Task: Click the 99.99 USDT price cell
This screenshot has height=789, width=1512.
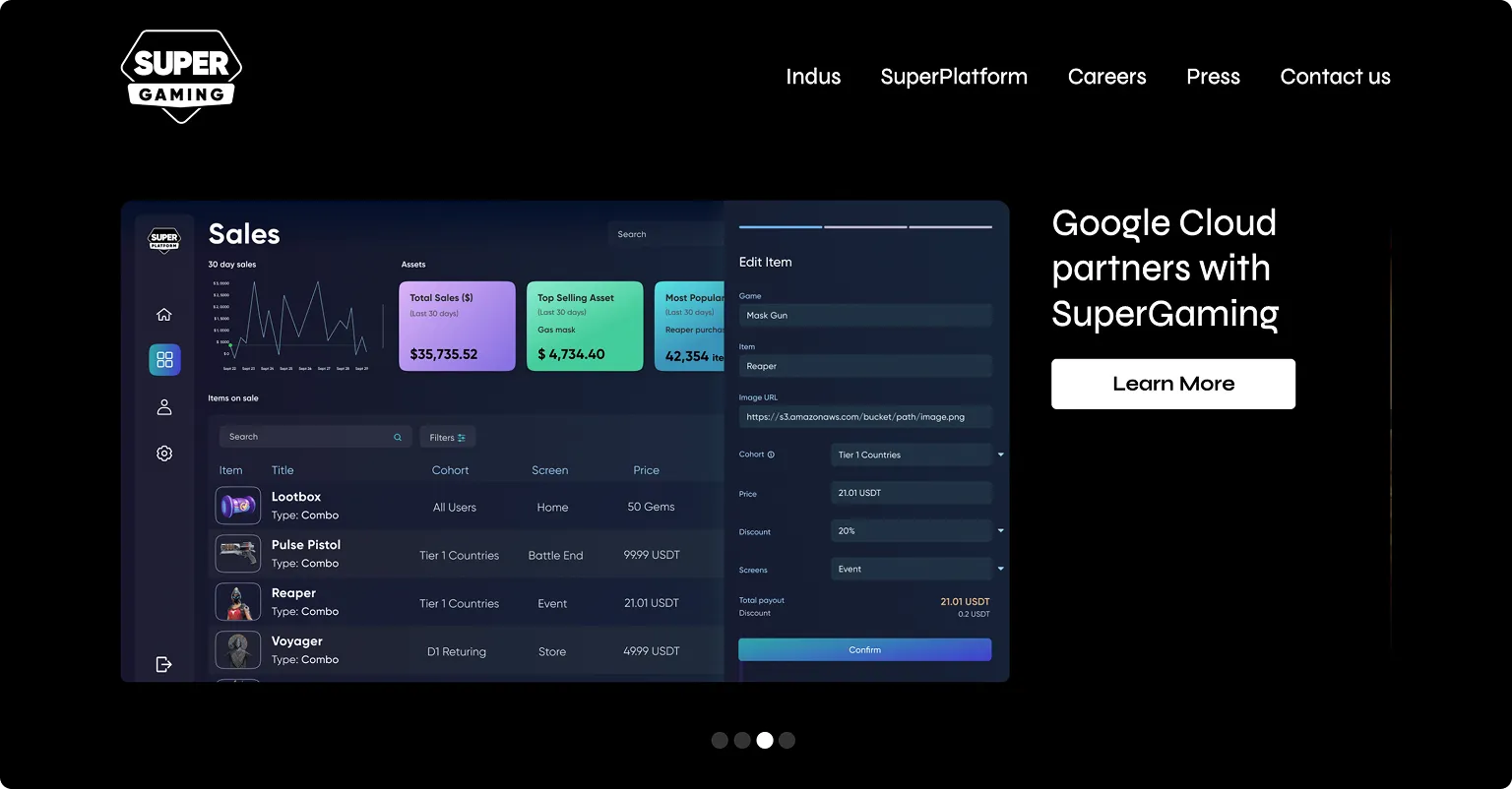Action: [652, 555]
